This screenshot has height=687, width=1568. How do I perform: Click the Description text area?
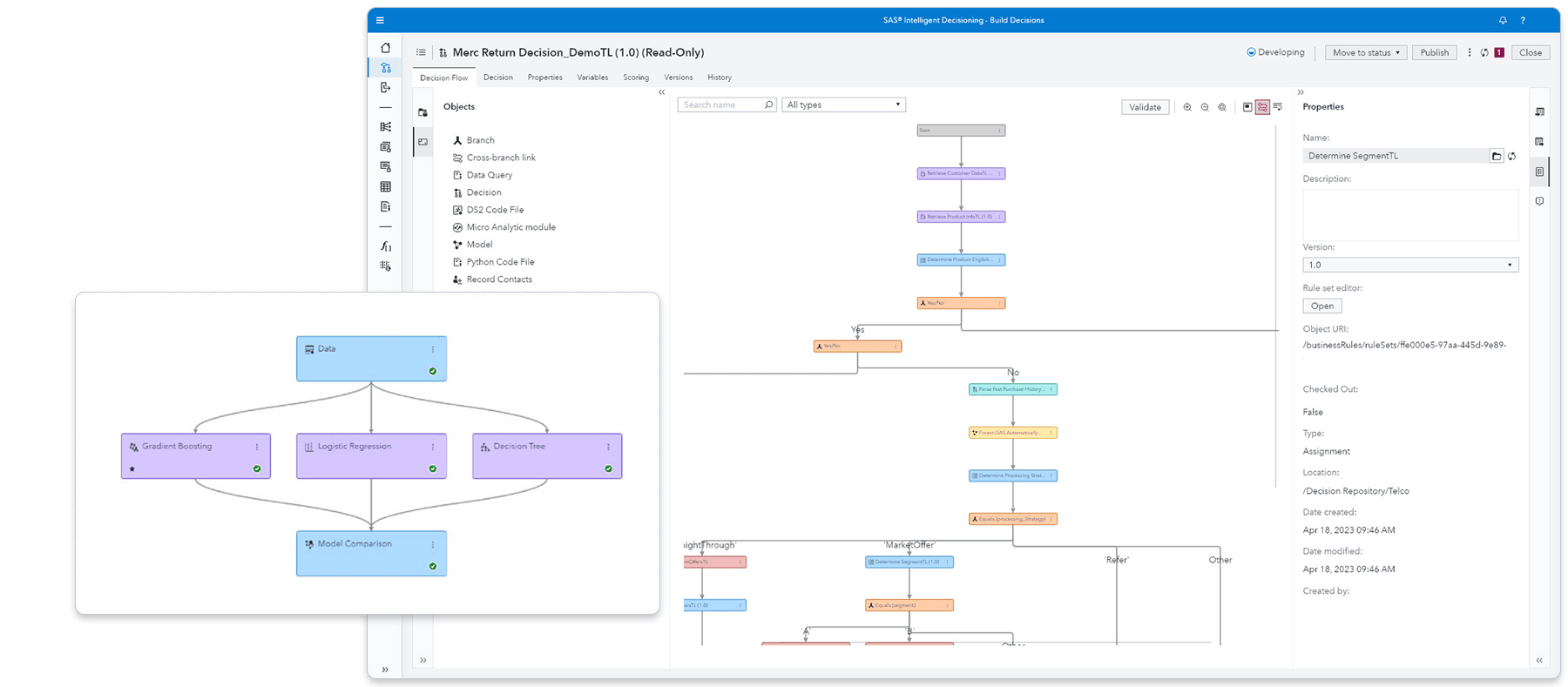point(1410,215)
